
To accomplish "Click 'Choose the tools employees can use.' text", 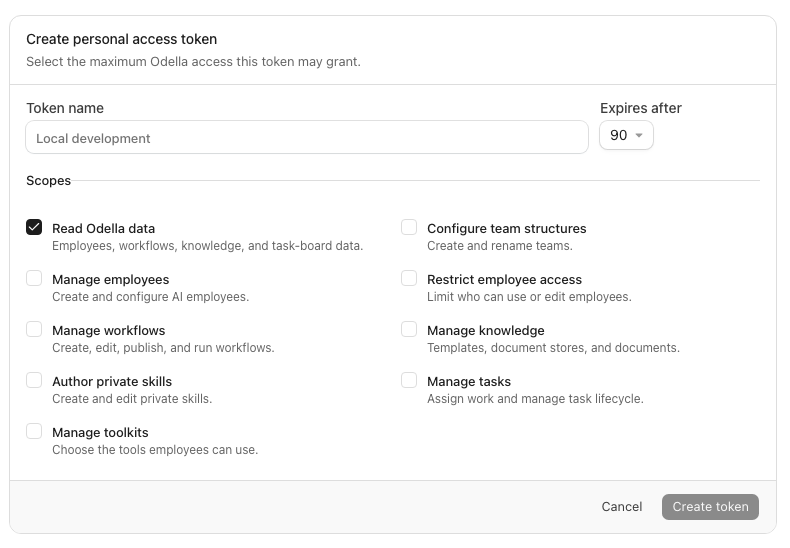I will tap(155, 450).
